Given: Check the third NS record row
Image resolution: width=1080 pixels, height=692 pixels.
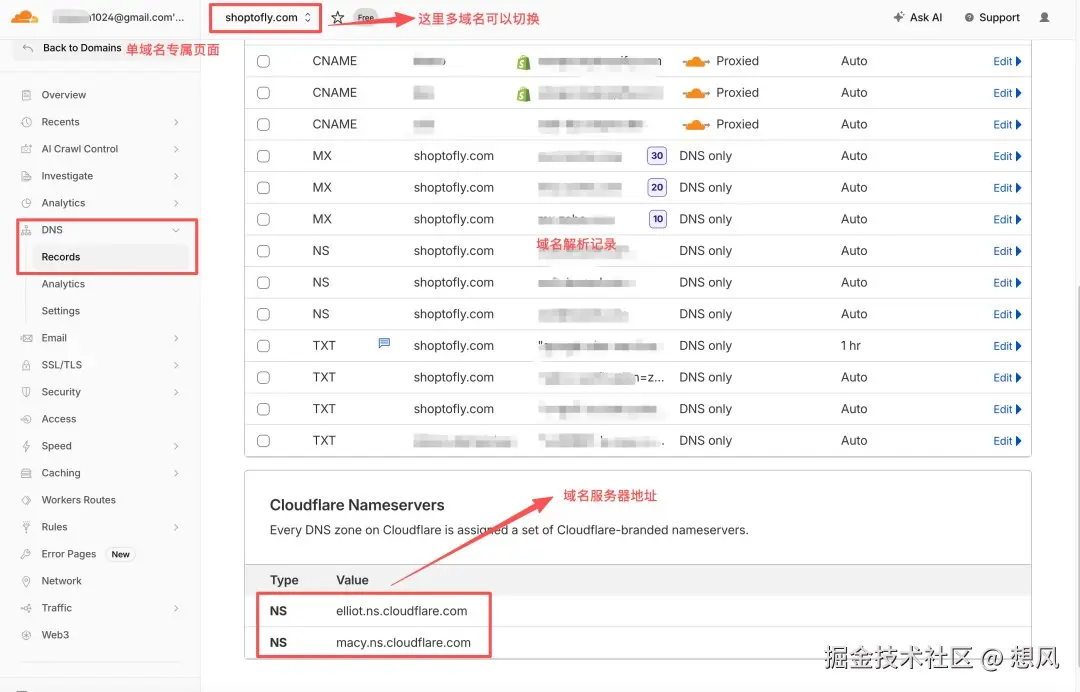Looking at the screenshot, I should tap(263, 315).
